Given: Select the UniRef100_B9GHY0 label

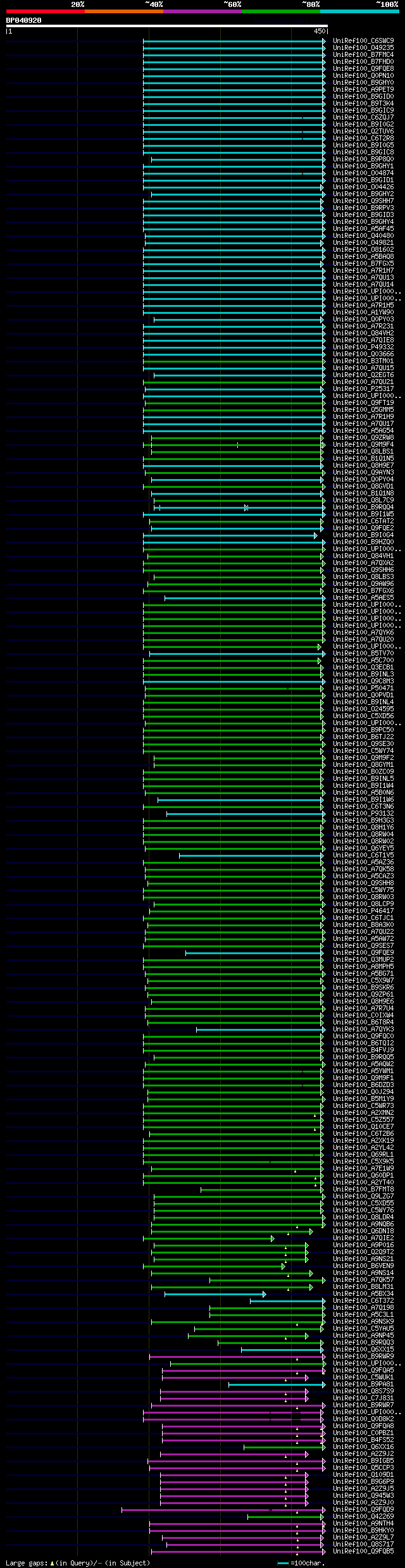Looking at the screenshot, I should [363, 82].
